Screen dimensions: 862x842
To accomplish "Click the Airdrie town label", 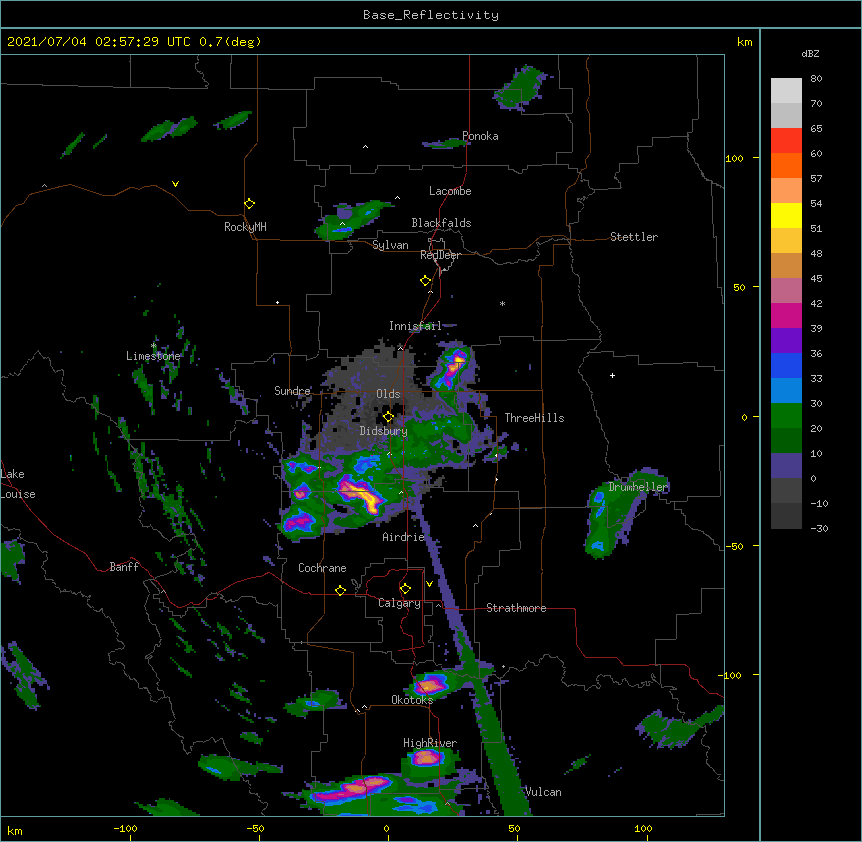I will tap(403, 537).
